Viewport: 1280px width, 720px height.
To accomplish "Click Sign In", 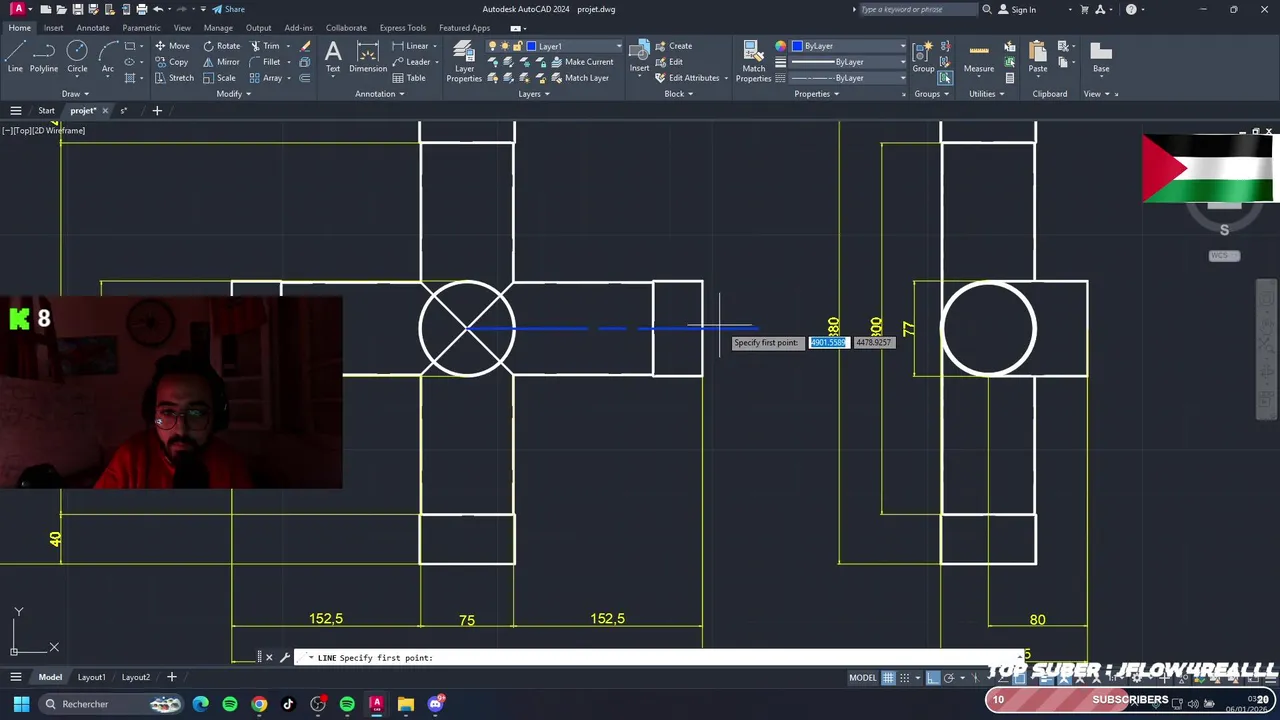I will [1017, 9].
